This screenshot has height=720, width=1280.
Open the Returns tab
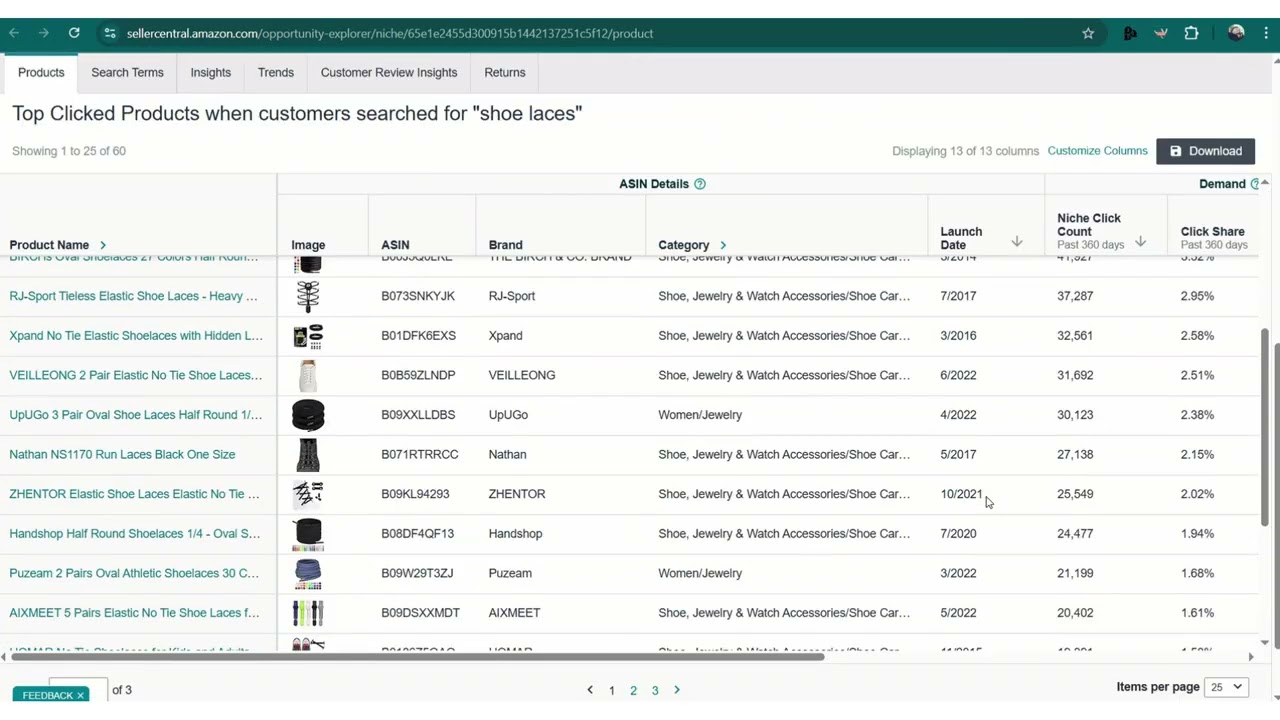point(504,72)
